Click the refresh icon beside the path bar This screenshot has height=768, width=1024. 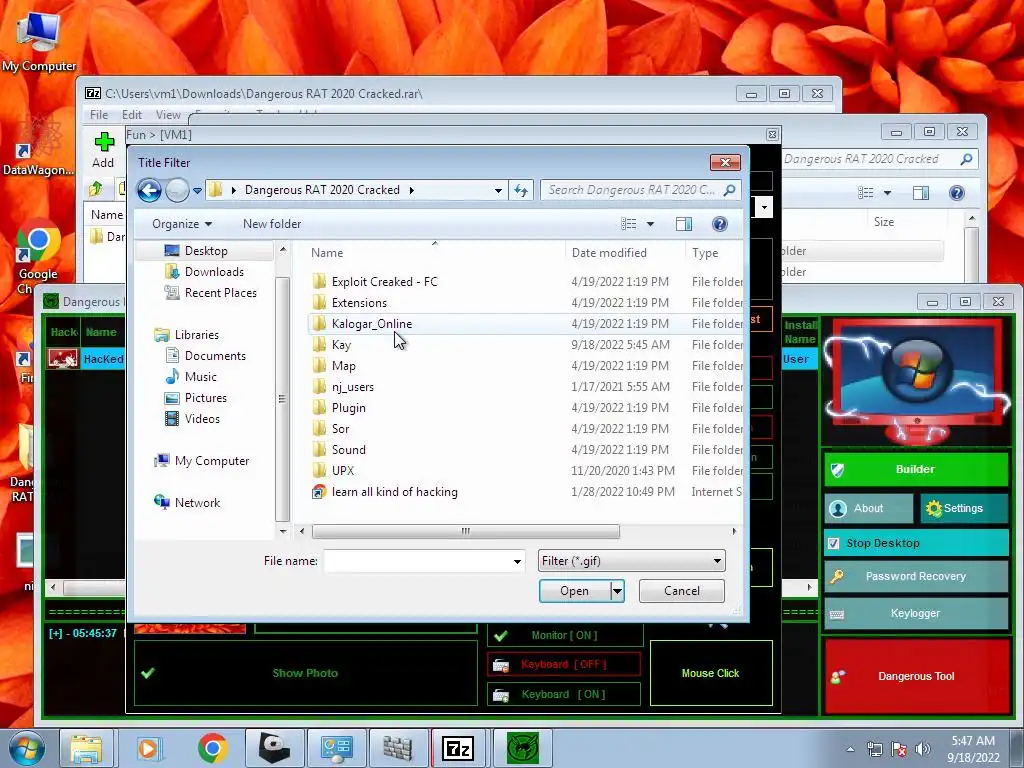[x=520, y=190]
